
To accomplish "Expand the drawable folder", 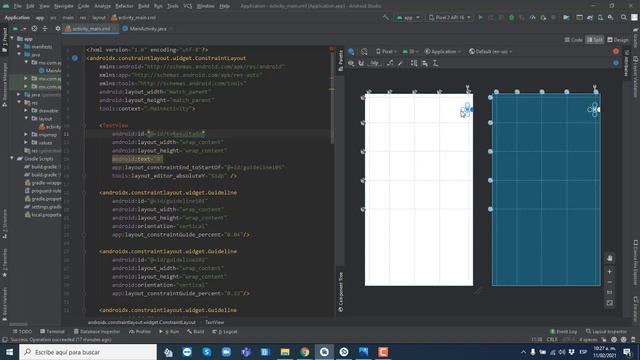I will [26, 111].
